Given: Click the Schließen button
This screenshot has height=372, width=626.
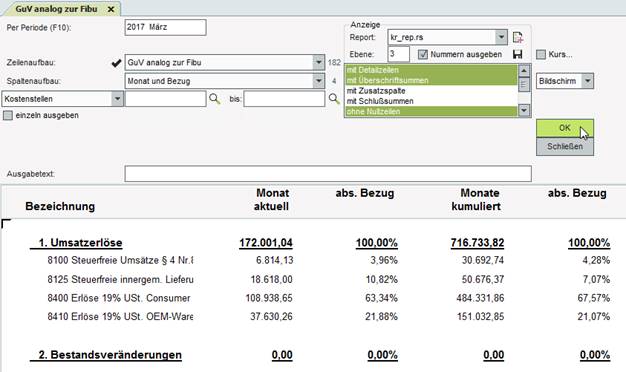Looking at the screenshot, I should (x=565, y=146).
